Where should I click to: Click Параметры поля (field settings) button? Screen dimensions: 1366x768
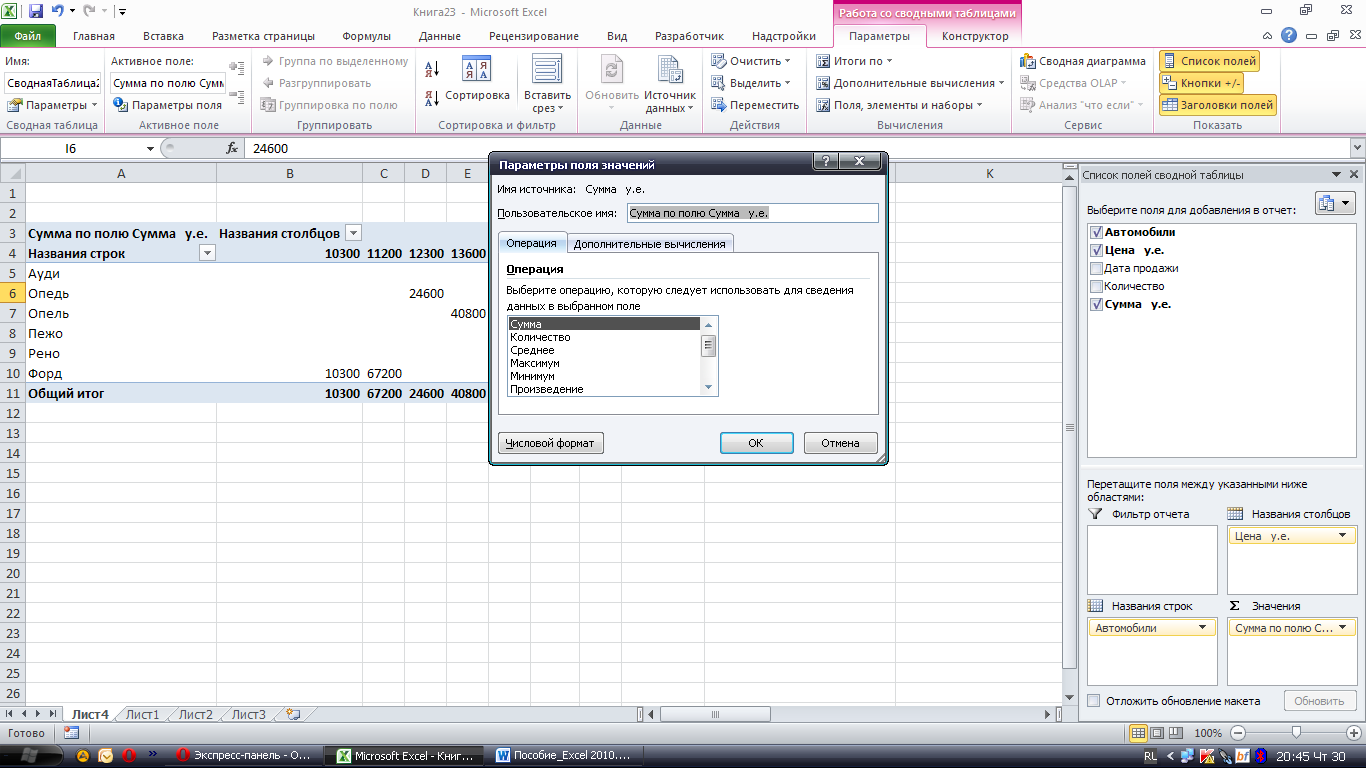click(x=167, y=105)
